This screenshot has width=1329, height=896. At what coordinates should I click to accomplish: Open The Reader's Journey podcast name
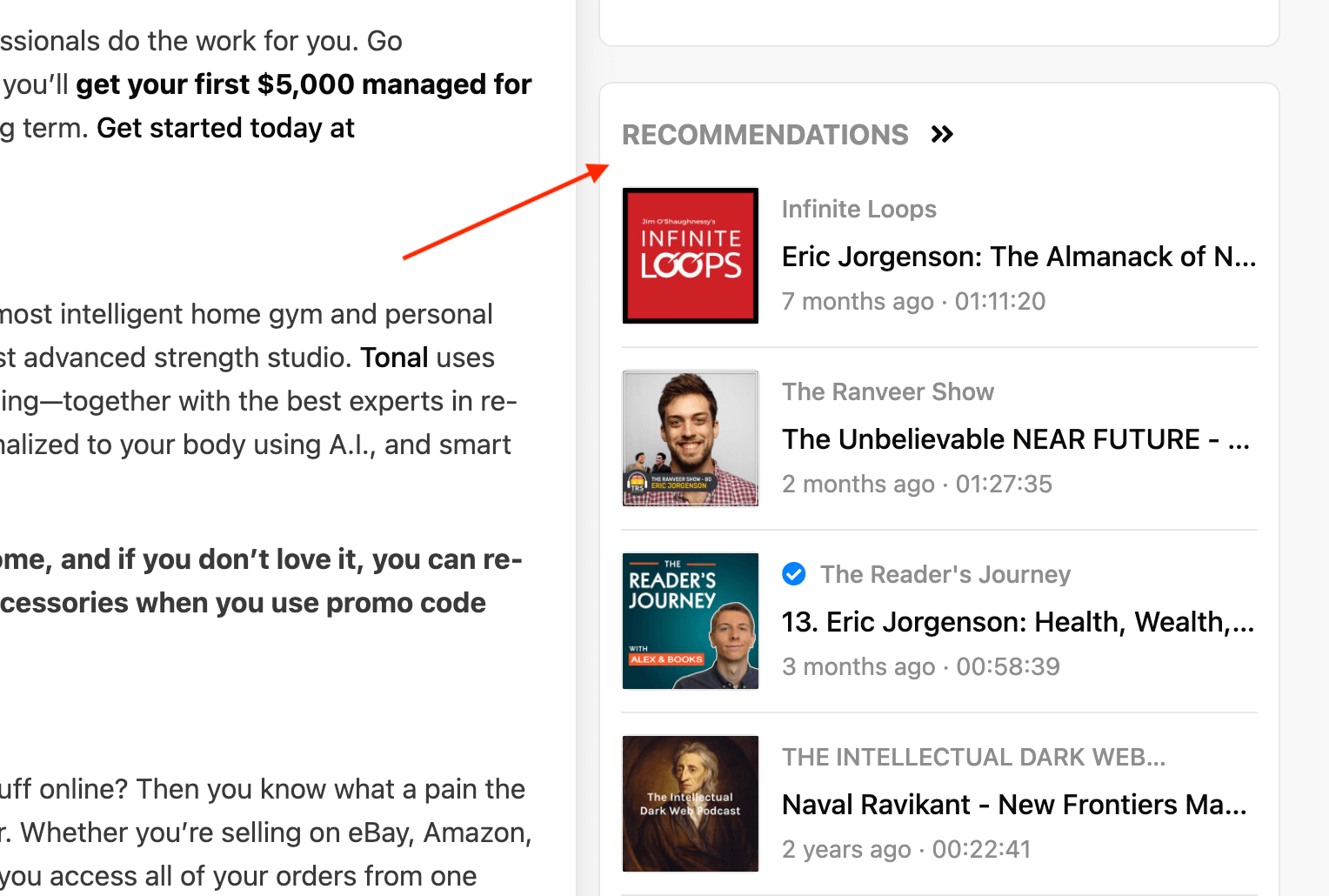click(945, 574)
